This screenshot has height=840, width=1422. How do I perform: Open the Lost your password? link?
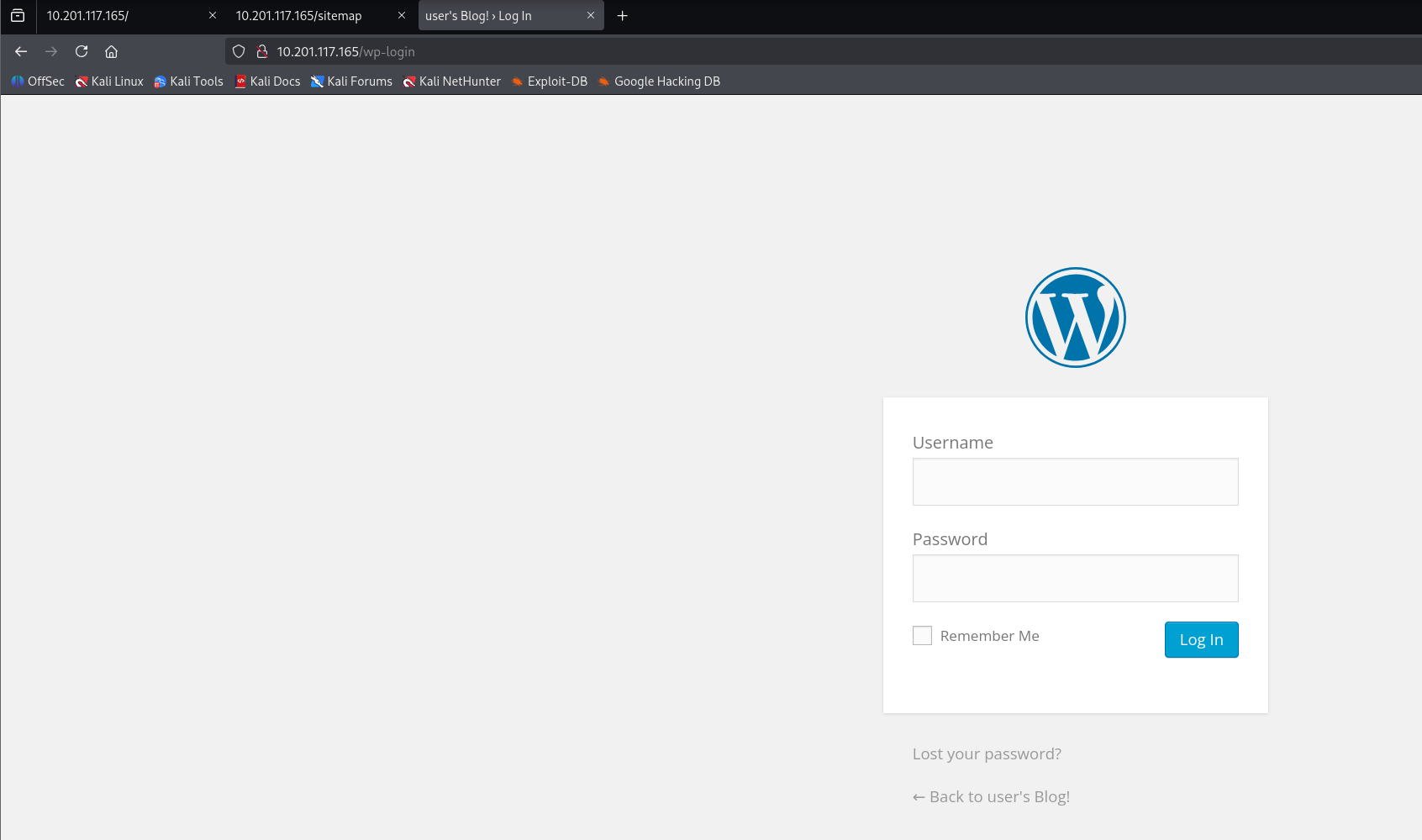[x=987, y=753]
